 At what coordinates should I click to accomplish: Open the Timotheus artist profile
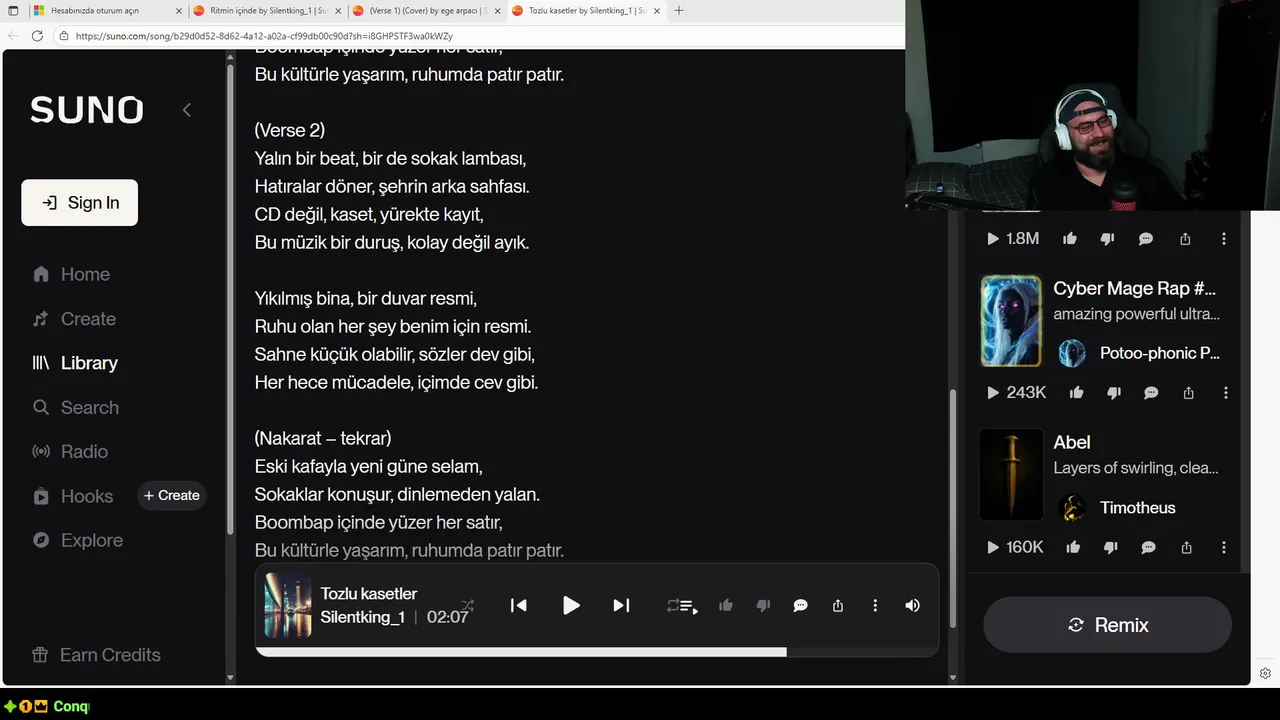pos(1138,508)
